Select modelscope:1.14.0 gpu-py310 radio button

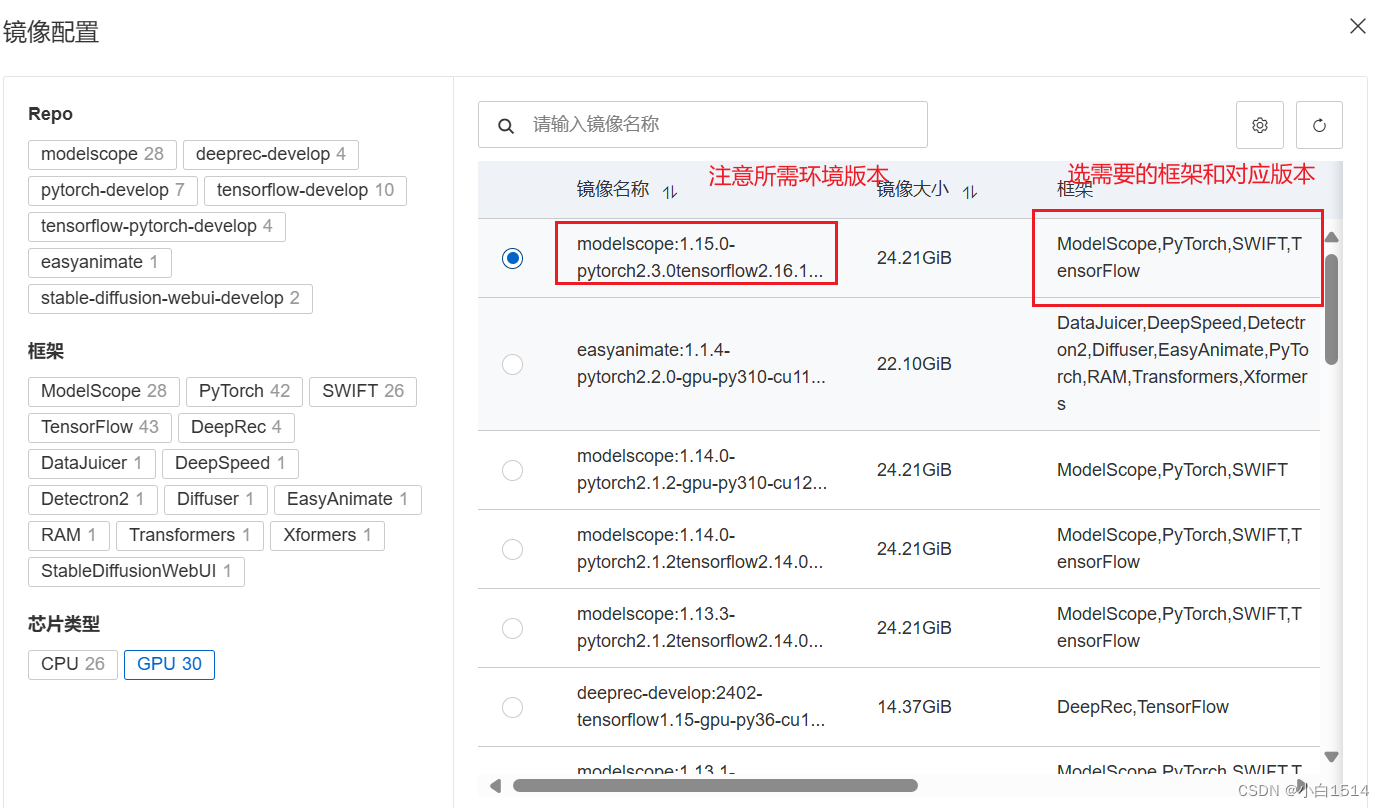tap(512, 470)
